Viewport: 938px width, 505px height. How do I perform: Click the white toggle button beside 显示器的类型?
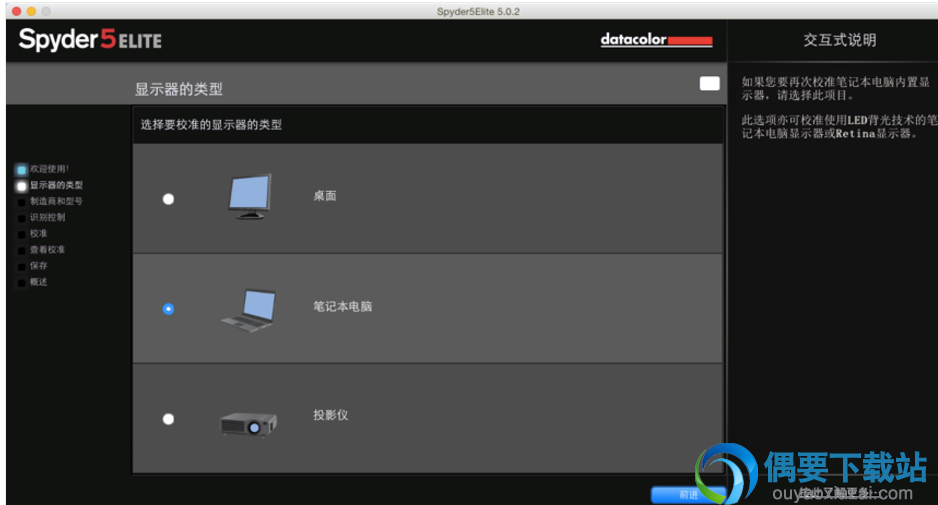click(709, 84)
